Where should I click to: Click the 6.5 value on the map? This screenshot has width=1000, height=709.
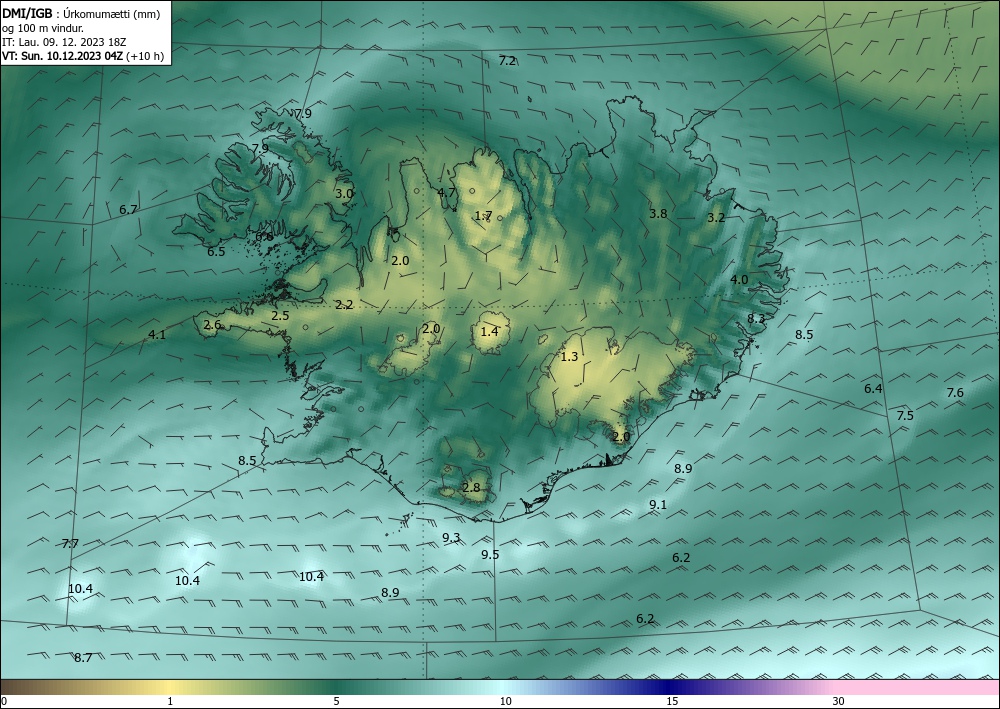click(x=216, y=251)
